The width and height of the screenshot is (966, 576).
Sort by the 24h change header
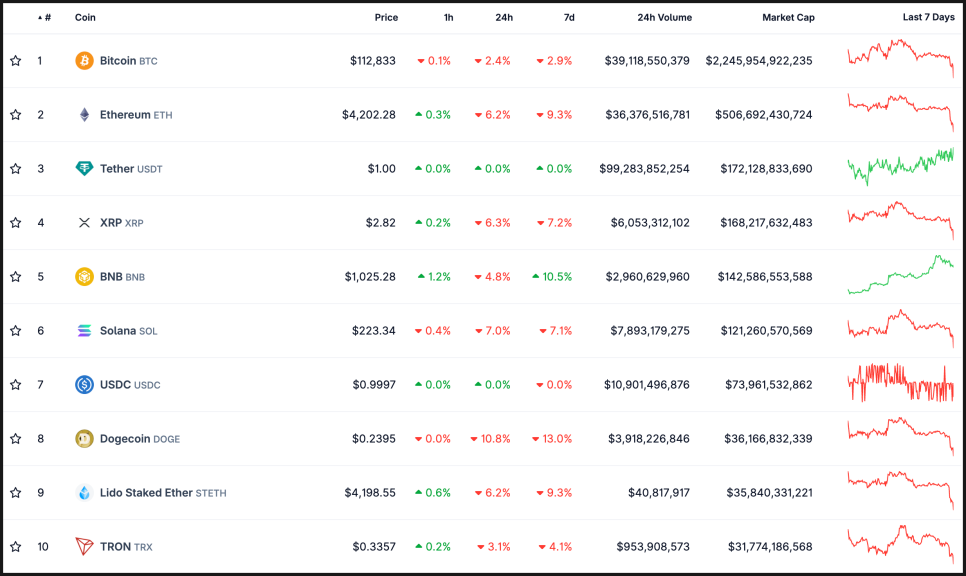pyautogui.click(x=504, y=17)
